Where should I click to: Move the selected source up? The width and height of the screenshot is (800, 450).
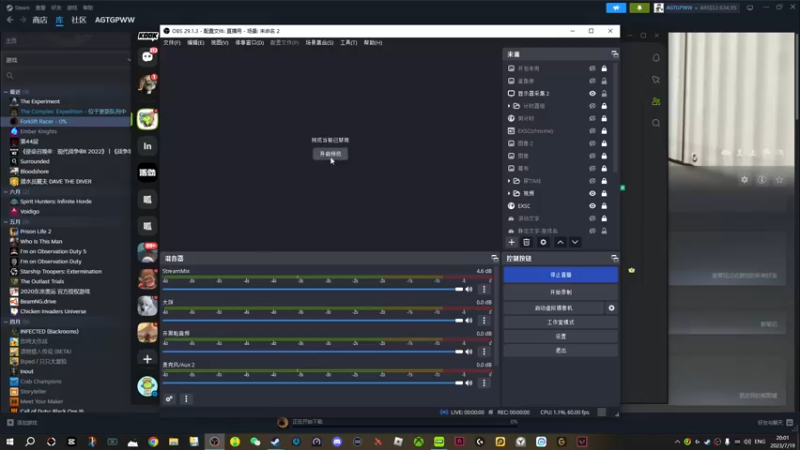click(x=560, y=242)
